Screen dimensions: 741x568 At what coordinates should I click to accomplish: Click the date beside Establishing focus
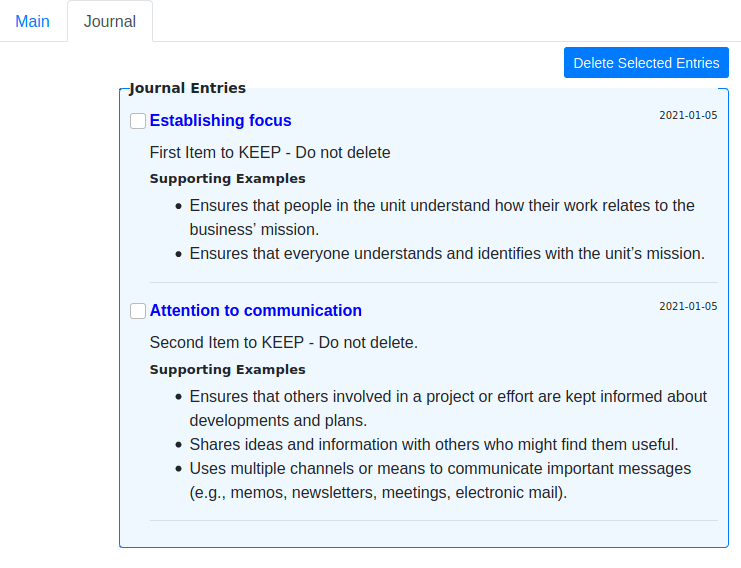click(x=688, y=115)
